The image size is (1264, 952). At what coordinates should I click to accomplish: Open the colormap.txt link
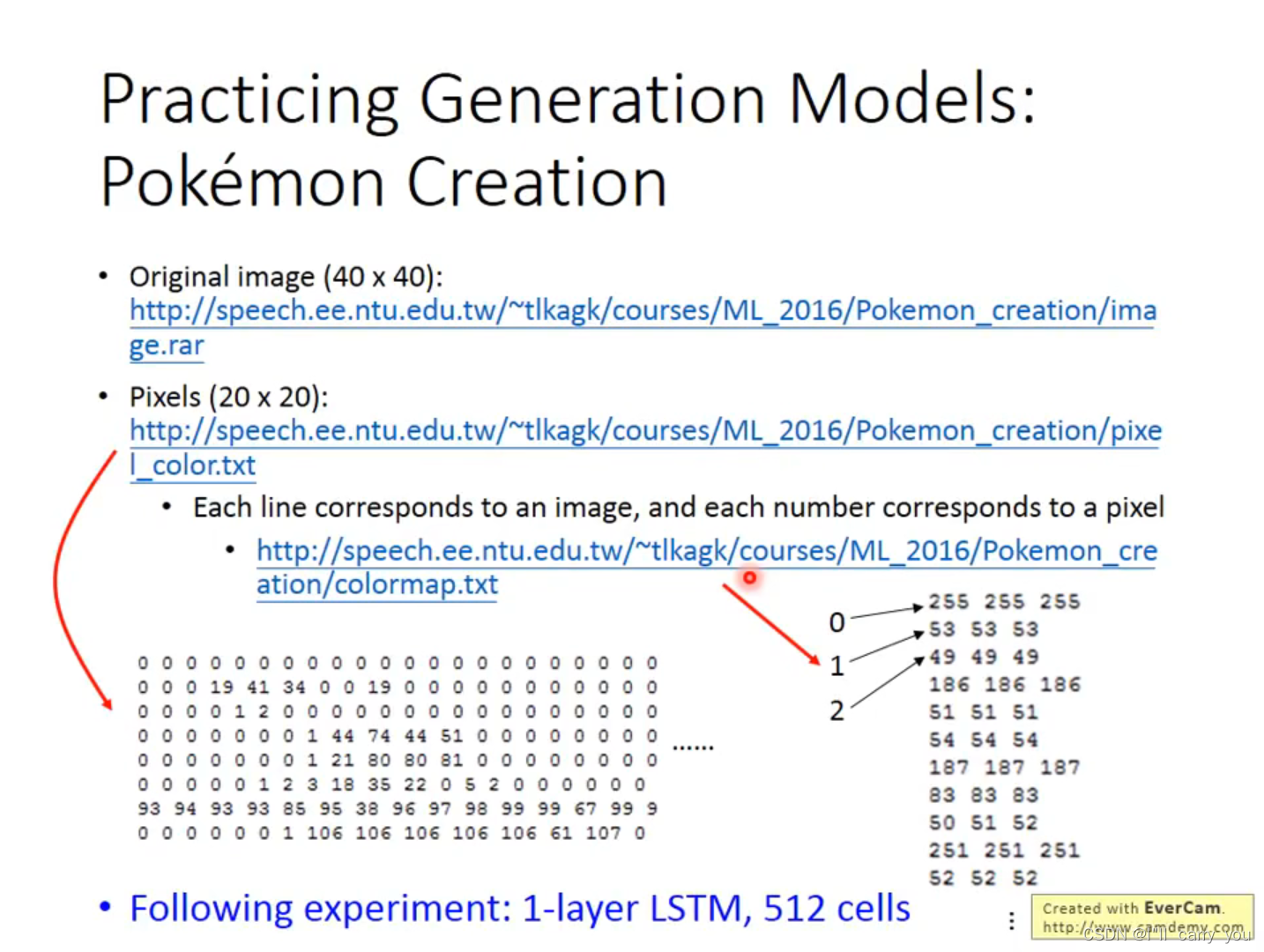pyautogui.click(x=706, y=567)
